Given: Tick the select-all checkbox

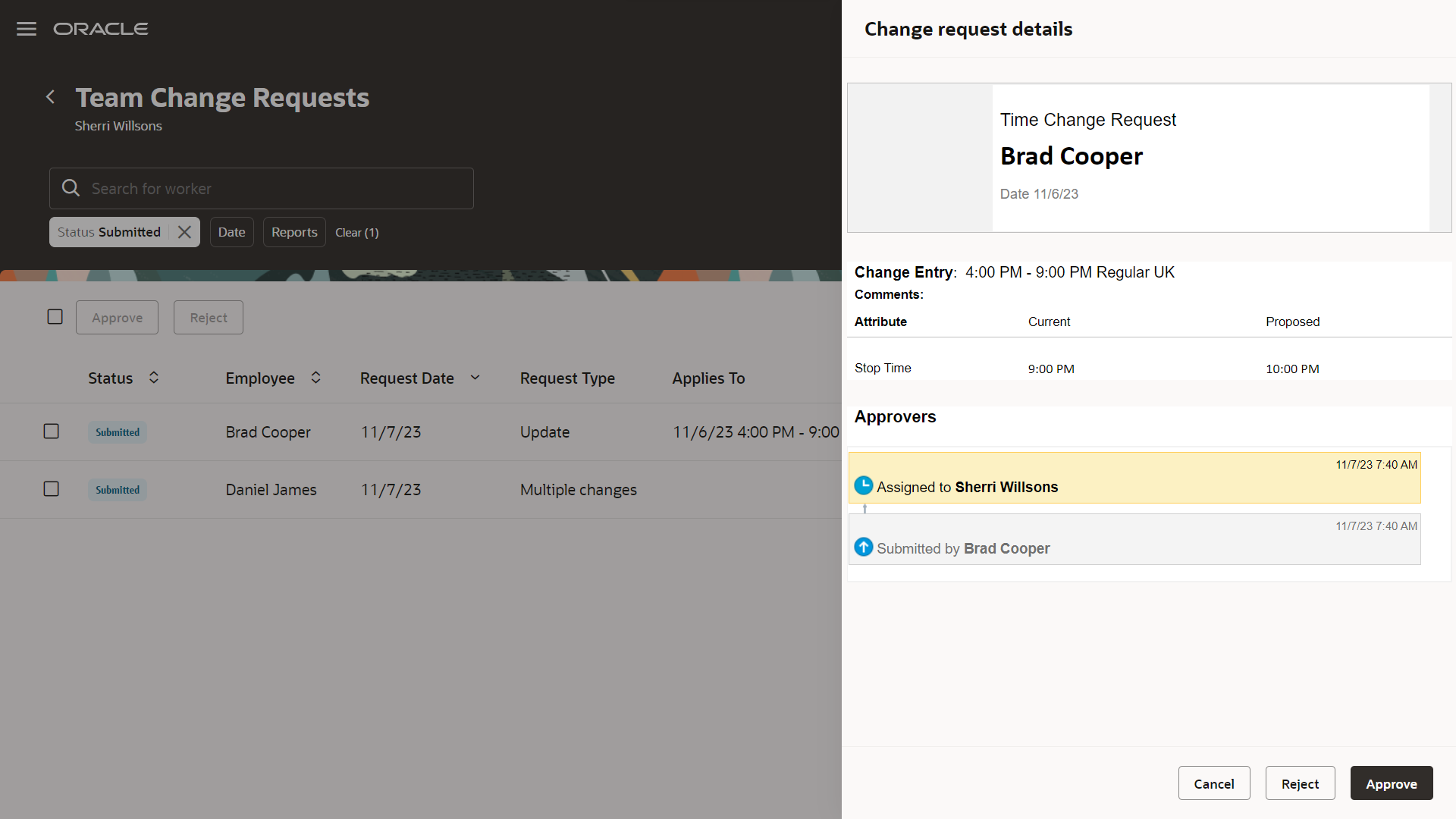Looking at the screenshot, I should [55, 317].
